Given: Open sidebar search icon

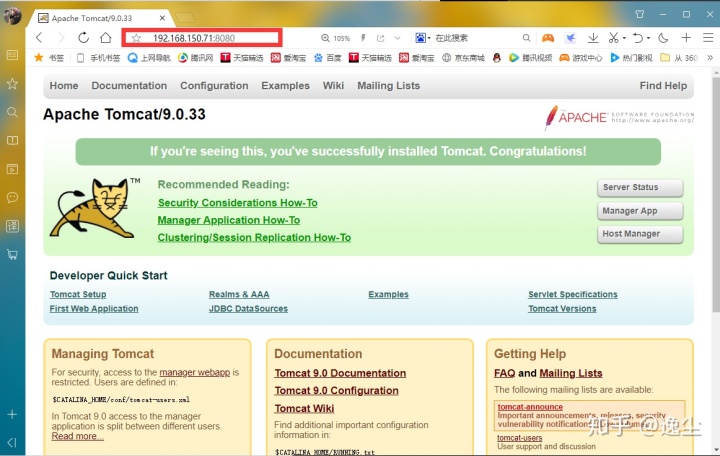Looking at the screenshot, I should pos(12,112).
